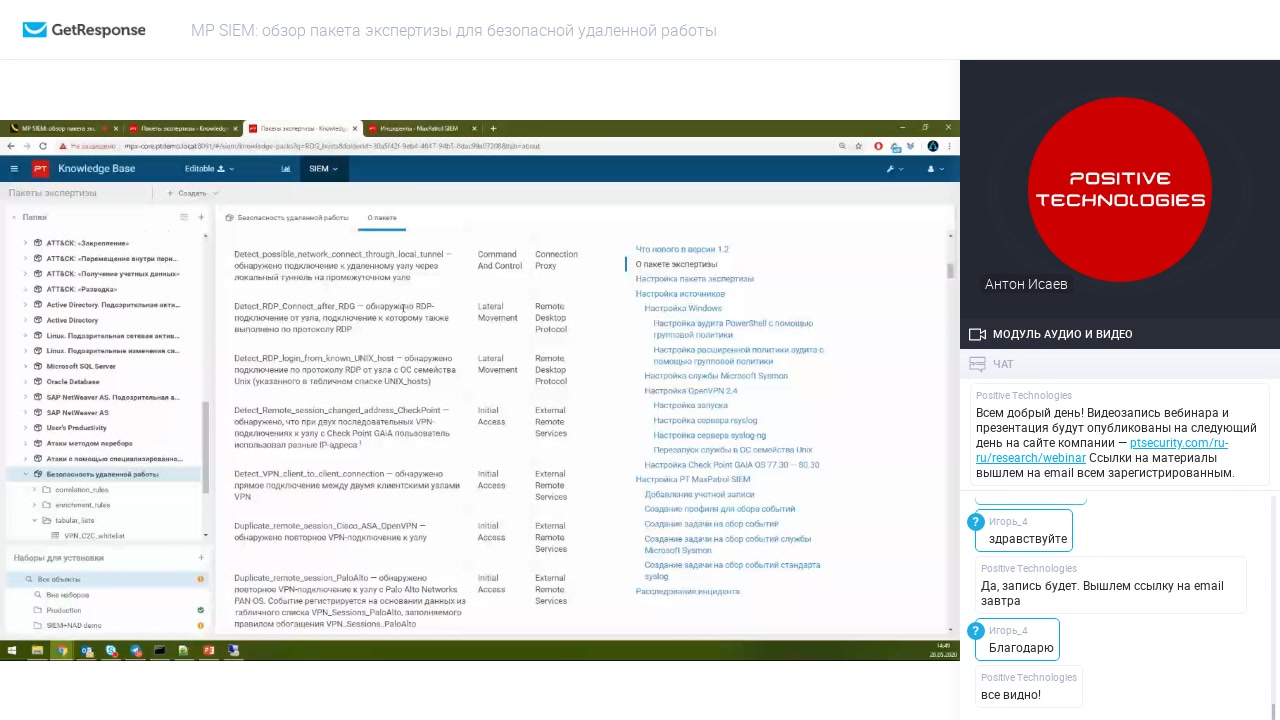Expand the Active Directory folder
Image resolution: width=1280 pixels, height=720 pixels.
(26, 320)
